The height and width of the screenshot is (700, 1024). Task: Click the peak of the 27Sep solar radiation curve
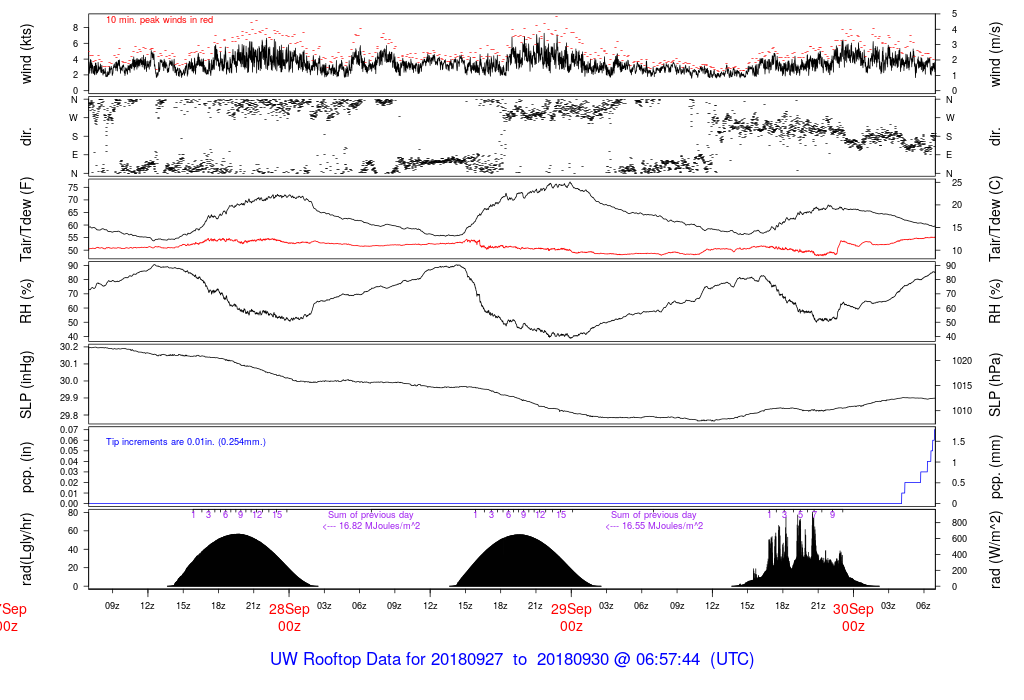click(x=237, y=535)
